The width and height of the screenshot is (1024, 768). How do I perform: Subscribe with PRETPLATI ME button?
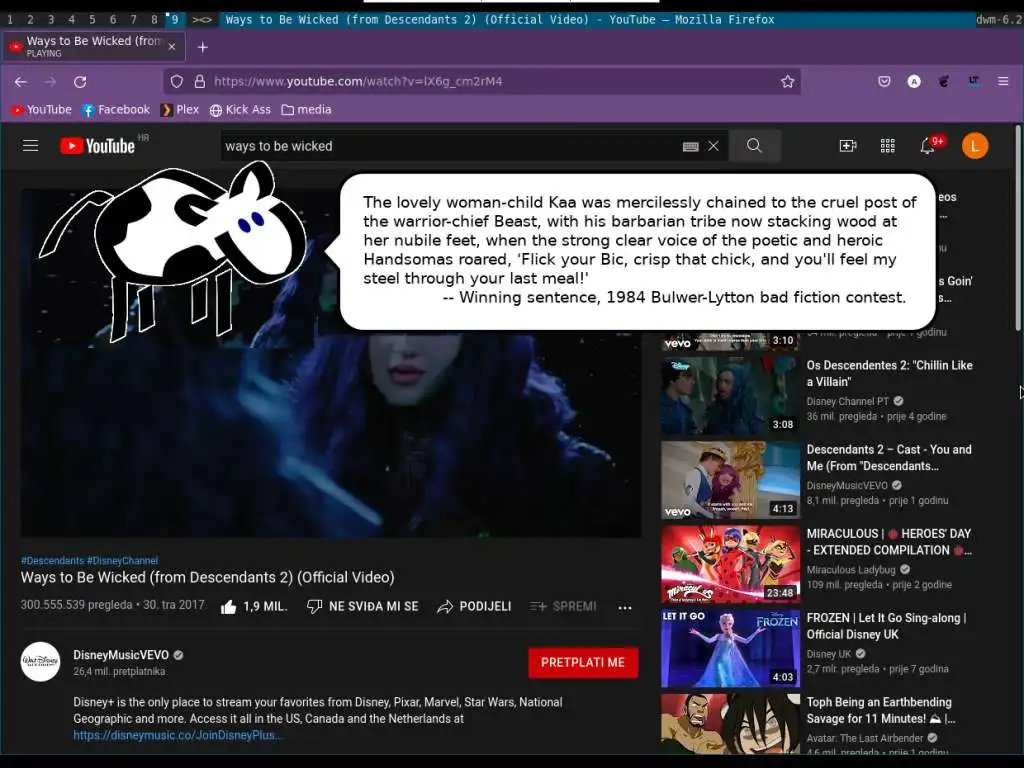tap(583, 663)
